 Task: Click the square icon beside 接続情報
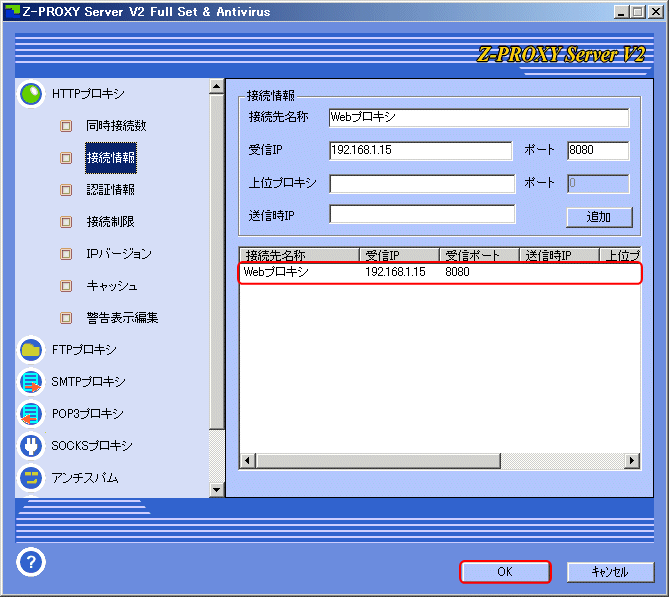[66, 158]
